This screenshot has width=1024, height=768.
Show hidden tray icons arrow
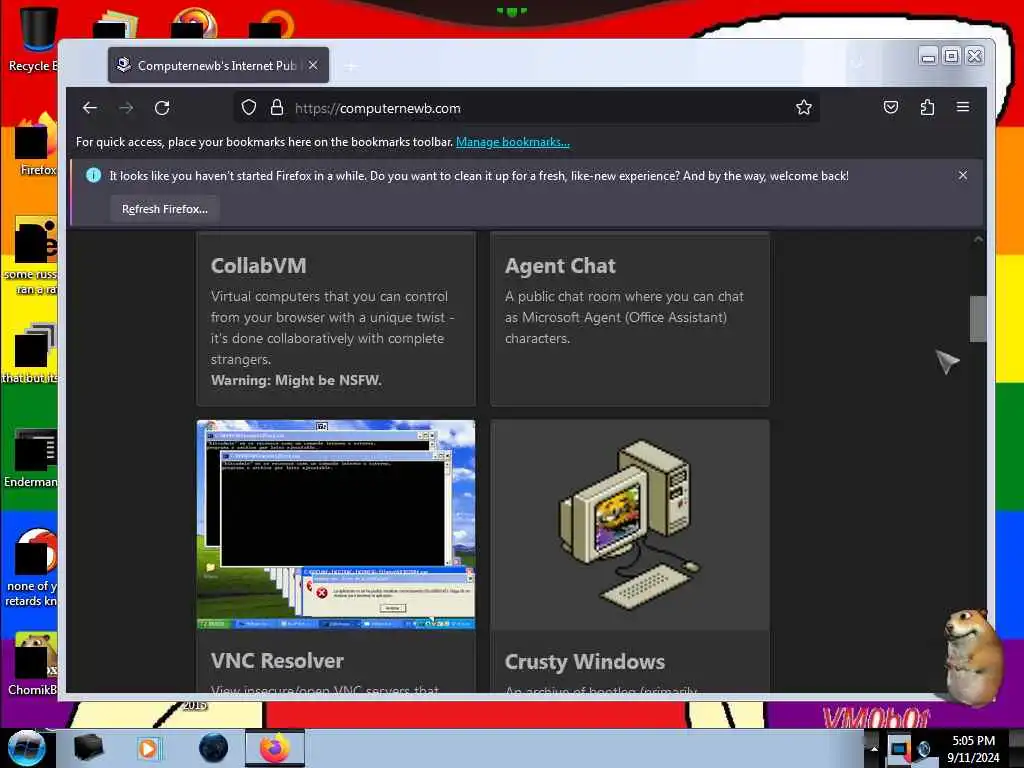pos(874,749)
